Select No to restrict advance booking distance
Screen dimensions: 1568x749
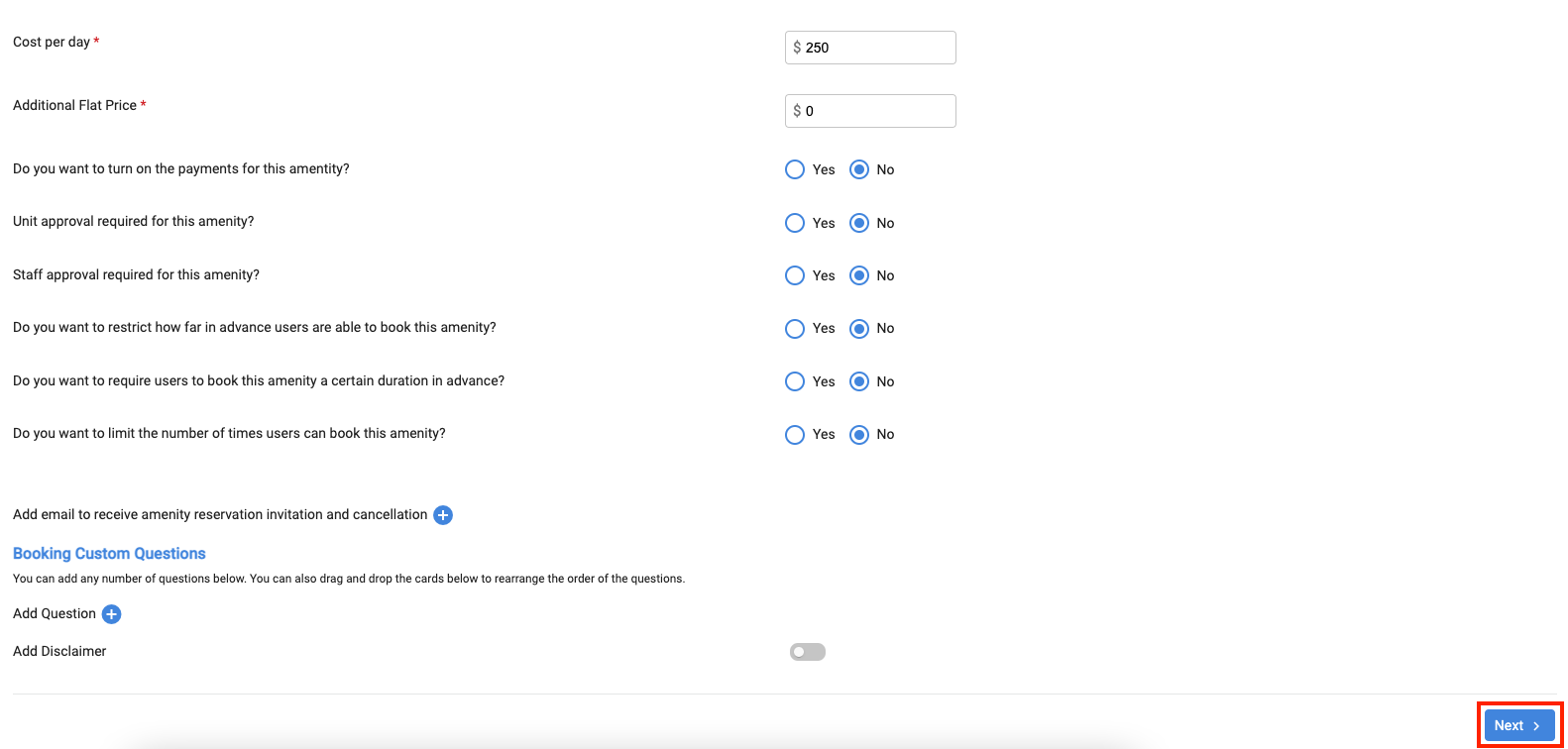coord(859,328)
